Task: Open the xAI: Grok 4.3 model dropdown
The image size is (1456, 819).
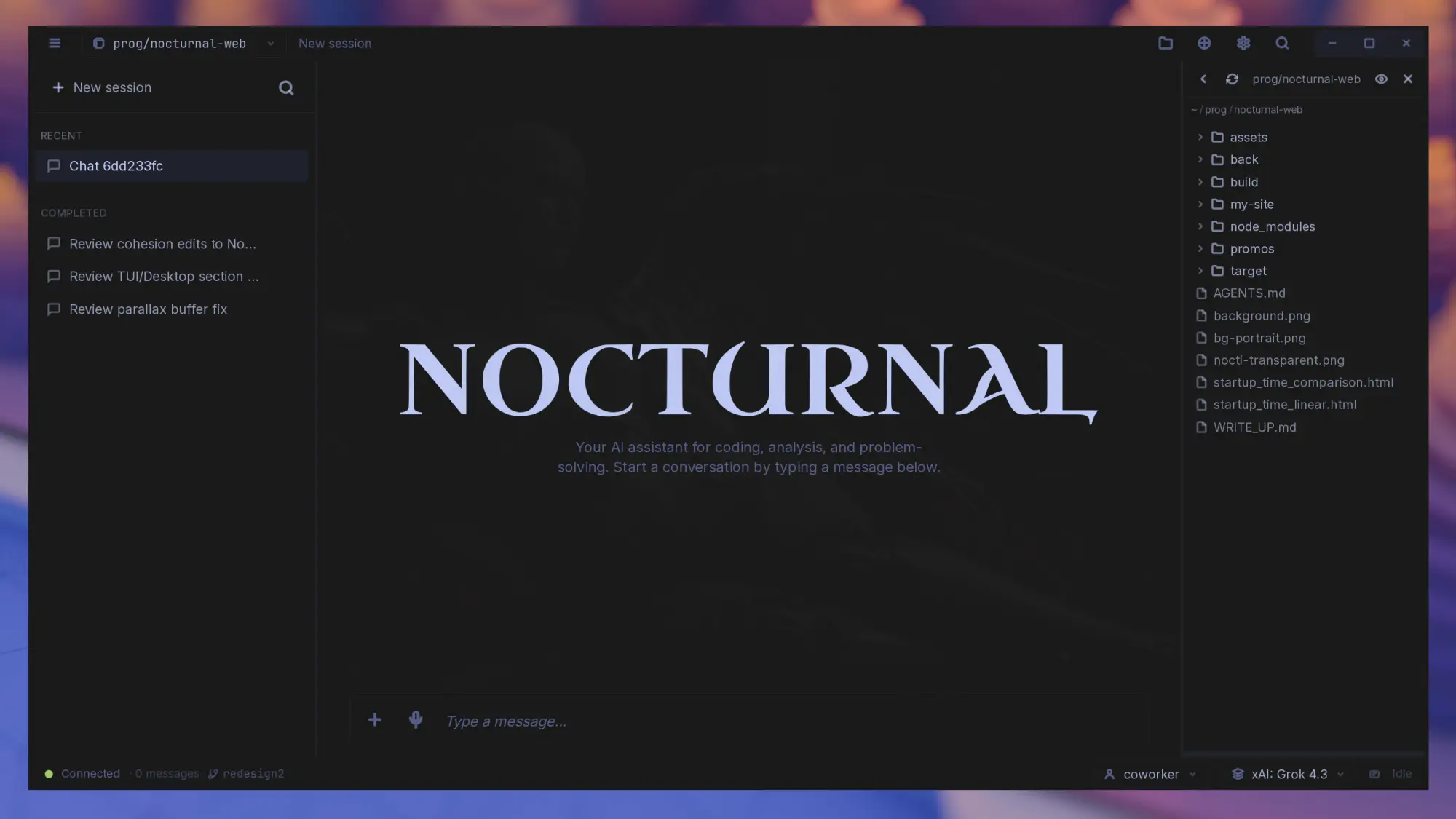Action: click(1287, 775)
